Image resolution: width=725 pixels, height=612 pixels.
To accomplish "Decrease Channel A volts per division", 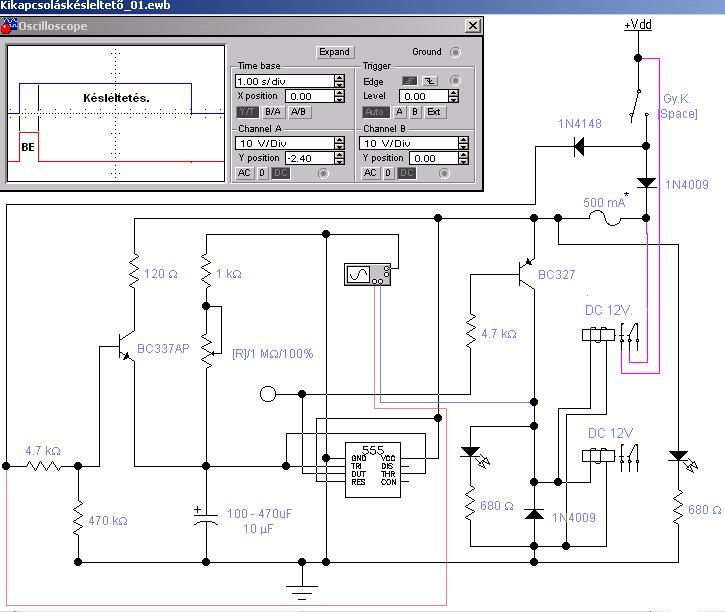I will coord(339,147).
